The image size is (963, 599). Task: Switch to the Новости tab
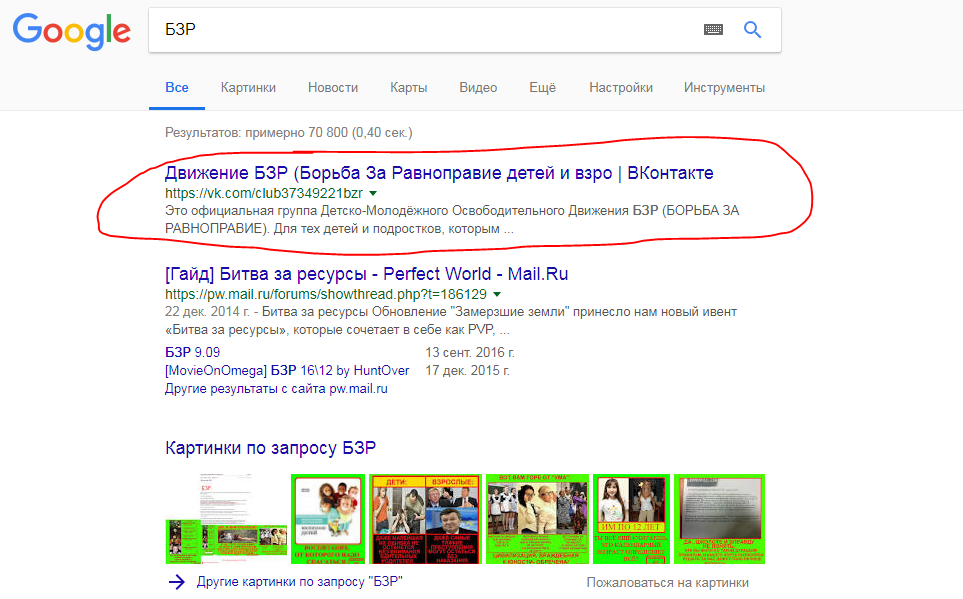coord(333,88)
